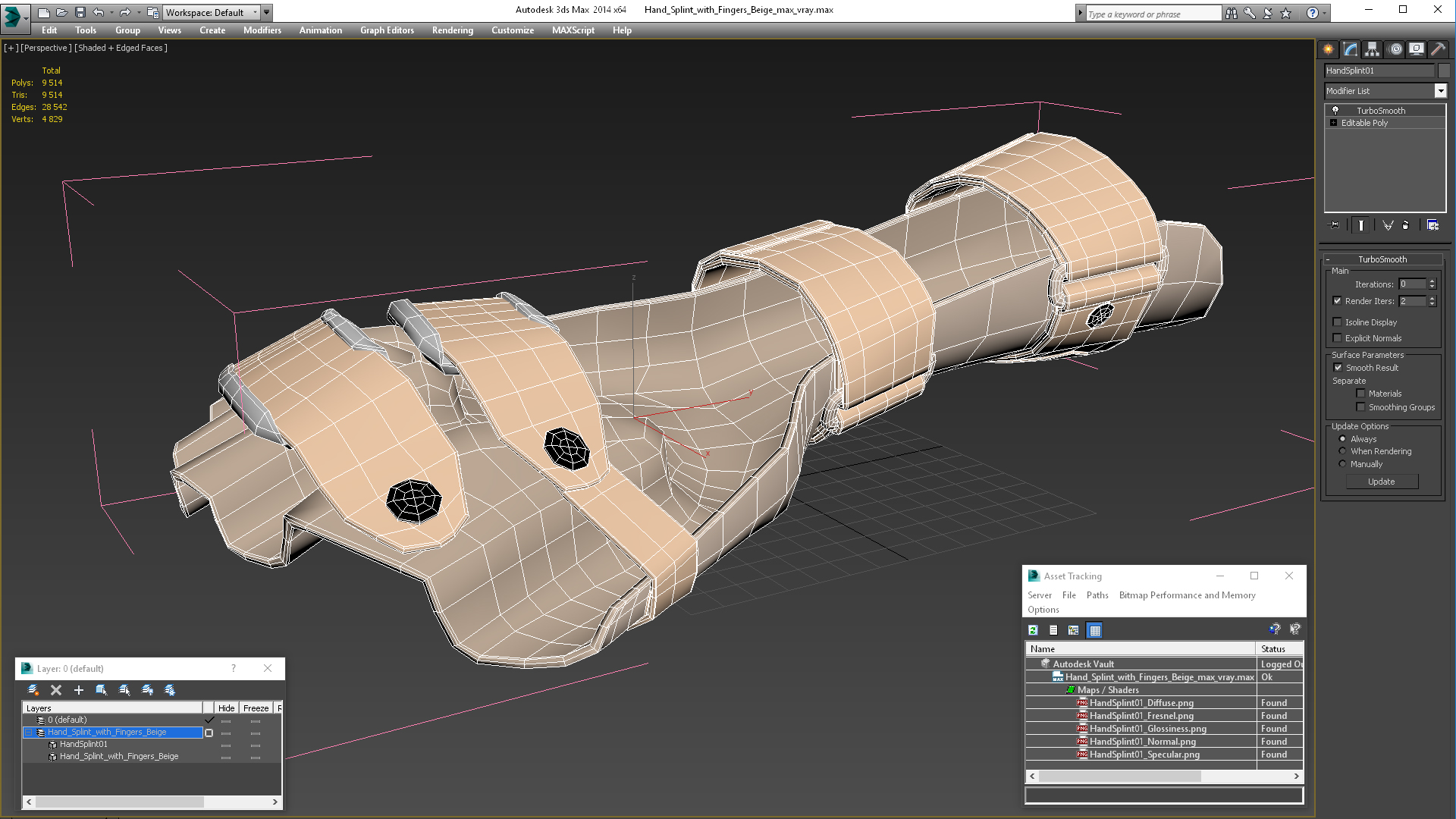Switch to the Utilities hammer panel

click(x=1438, y=49)
